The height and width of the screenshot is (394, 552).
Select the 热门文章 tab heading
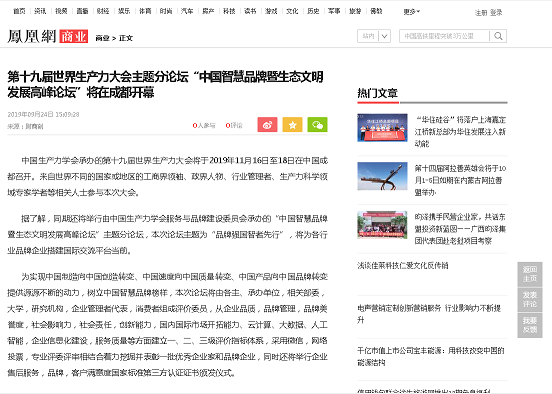[x=377, y=93]
